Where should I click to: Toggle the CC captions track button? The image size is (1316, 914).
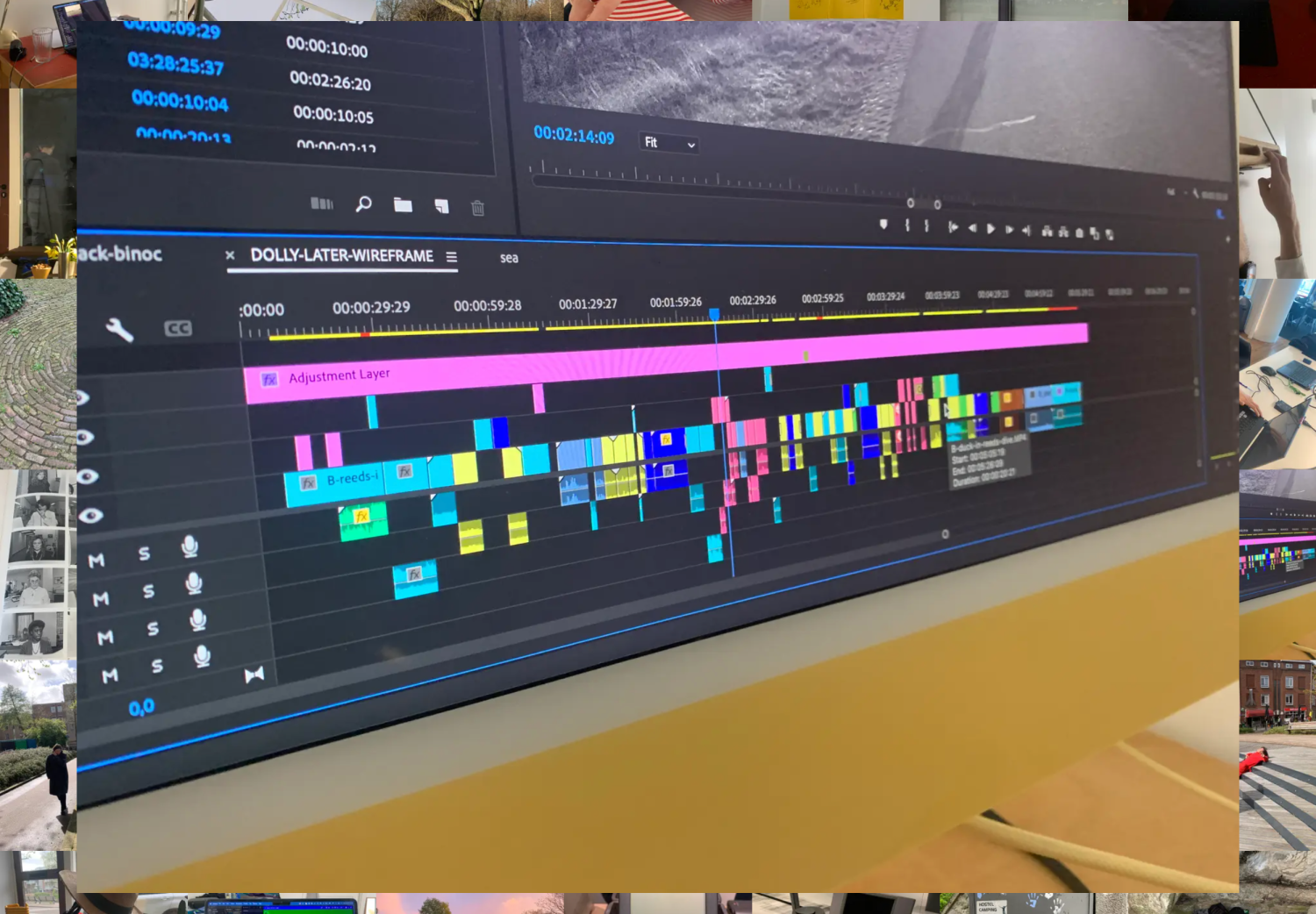(178, 329)
